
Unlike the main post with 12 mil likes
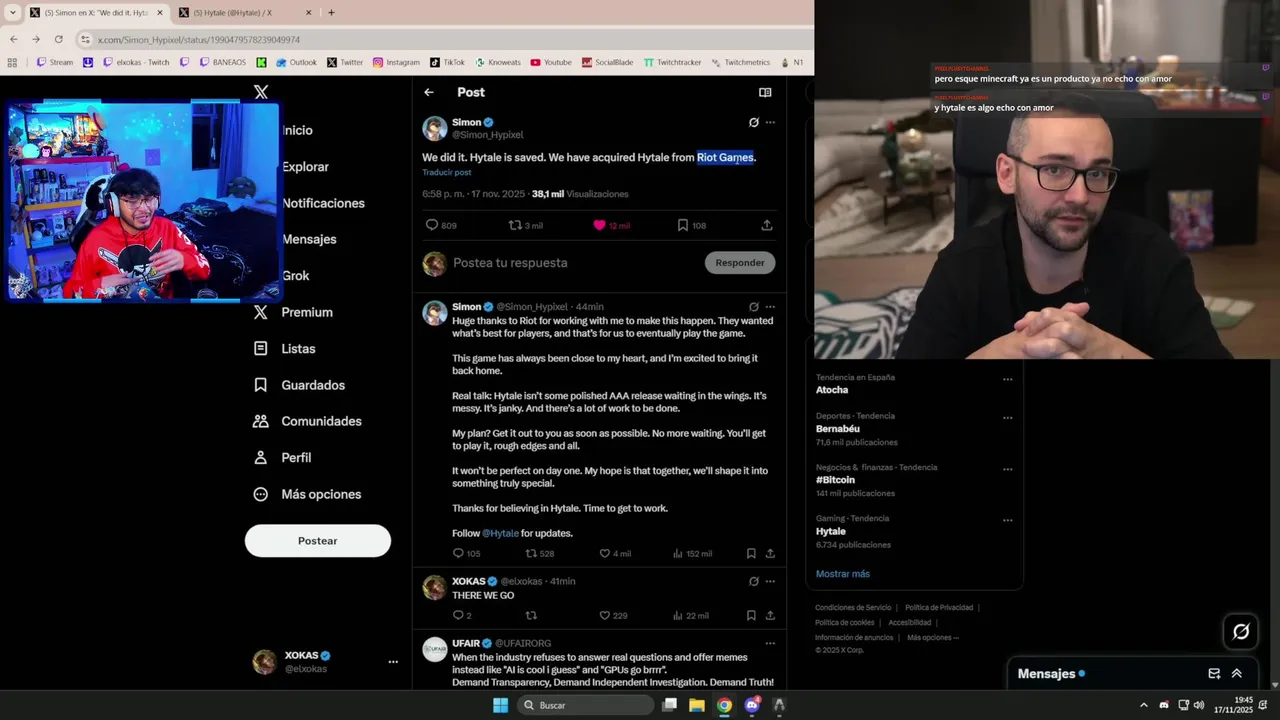click(x=611, y=225)
